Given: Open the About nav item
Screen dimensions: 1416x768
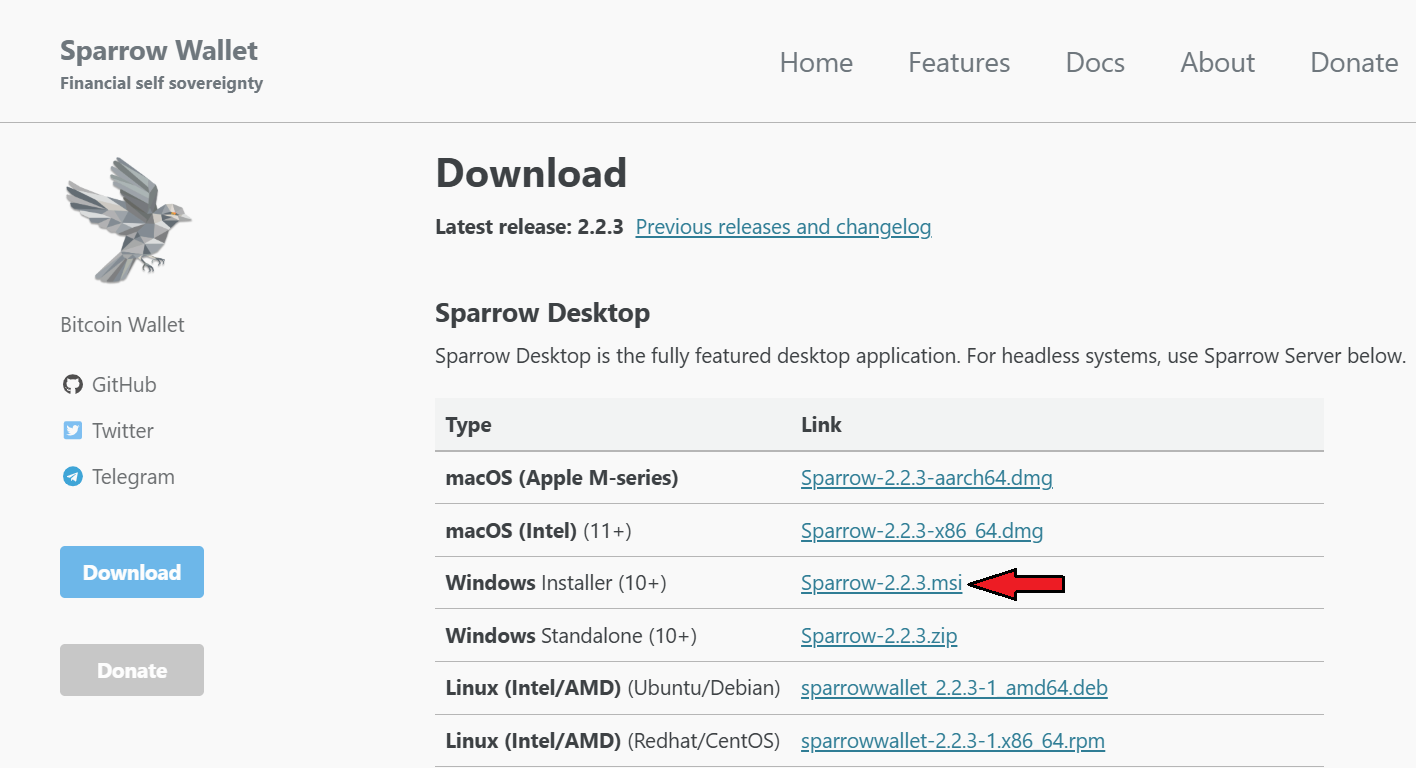Looking at the screenshot, I should click(1217, 62).
